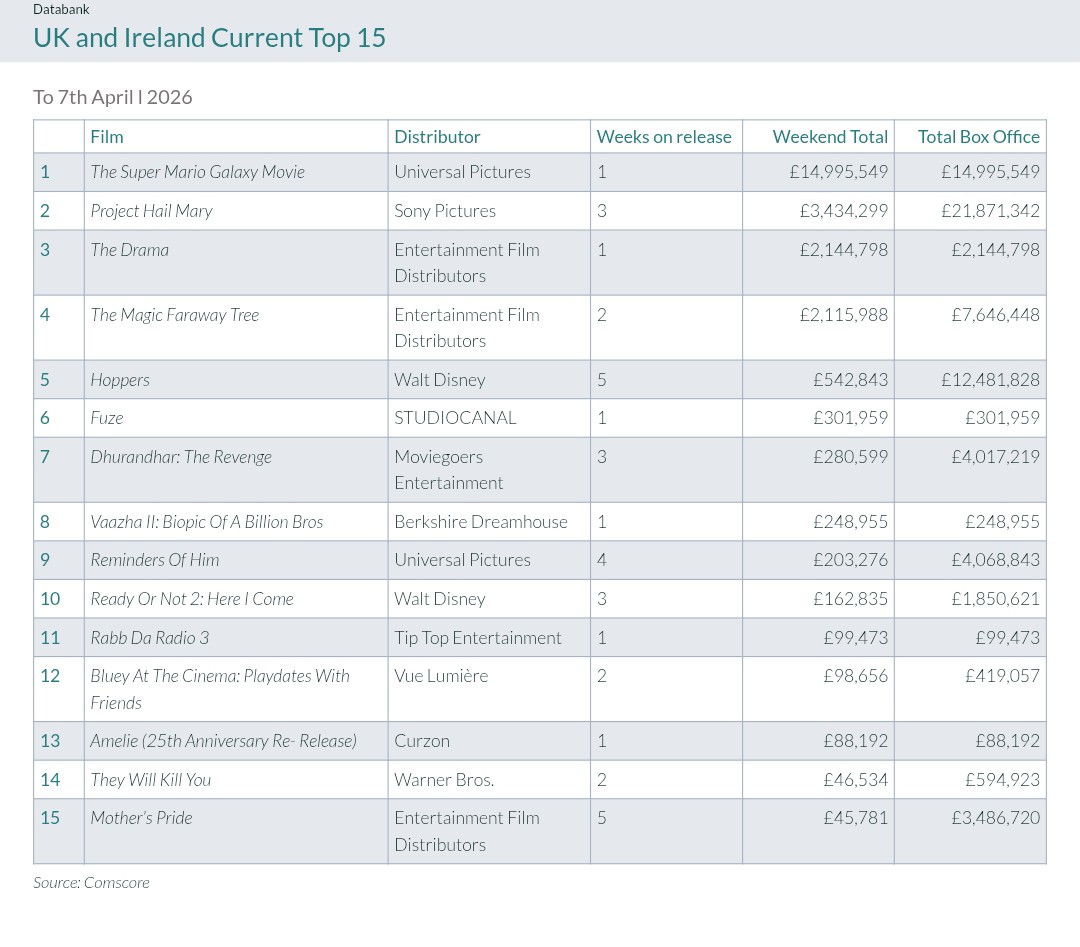The height and width of the screenshot is (947, 1080).
Task: Click the £162,835 weekend total
Action: (x=851, y=599)
